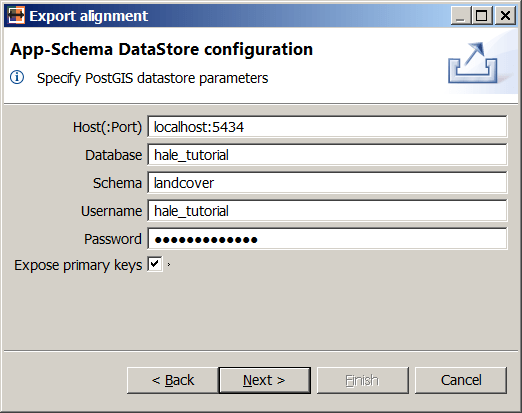Maximize the Export alignment window
Image resolution: width=522 pixels, height=413 pixels.
(x=482, y=15)
